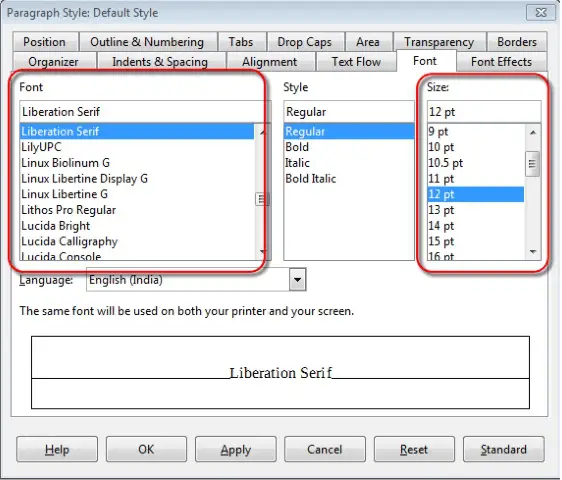Click the Standard button
This screenshot has width=562, height=480.
[504, 449]
